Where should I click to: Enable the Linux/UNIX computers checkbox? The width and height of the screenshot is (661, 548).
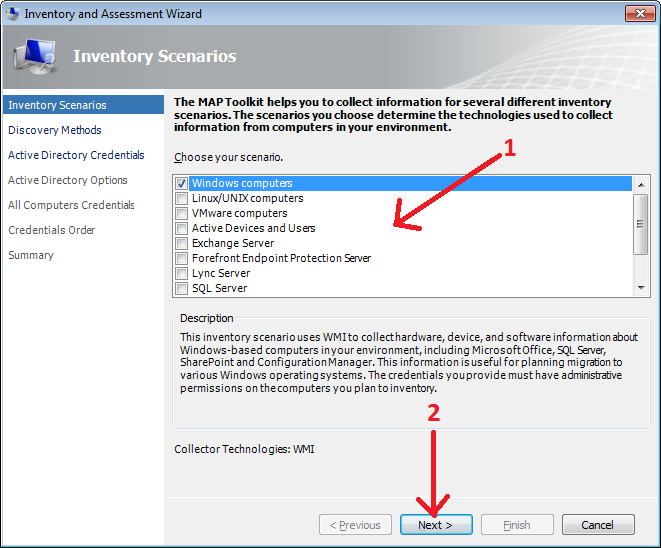coord(181,199)
